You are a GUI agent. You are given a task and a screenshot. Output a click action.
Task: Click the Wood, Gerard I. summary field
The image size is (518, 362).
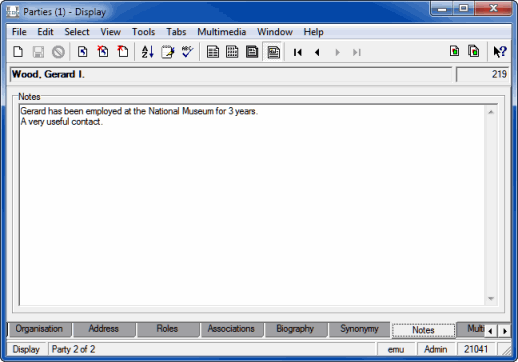click(x=231, y=74)
